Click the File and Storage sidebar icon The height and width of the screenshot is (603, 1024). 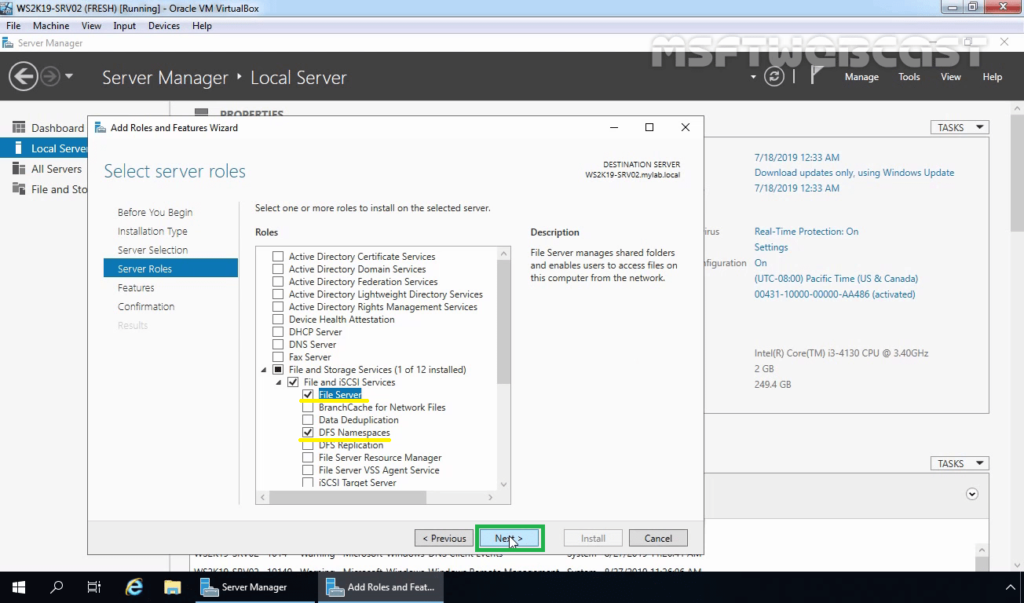point(19,189)
